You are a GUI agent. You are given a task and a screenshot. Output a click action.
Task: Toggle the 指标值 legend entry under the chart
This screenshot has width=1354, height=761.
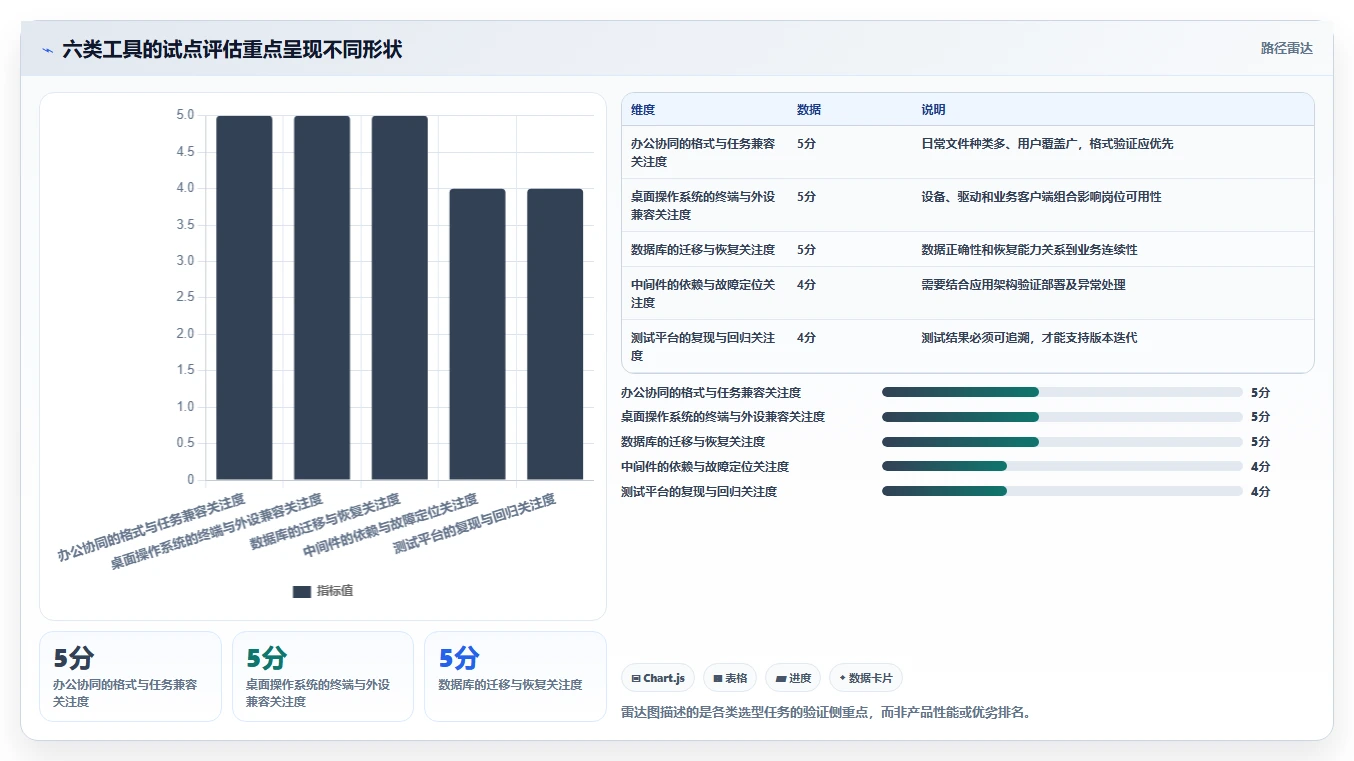coord(323,591)
